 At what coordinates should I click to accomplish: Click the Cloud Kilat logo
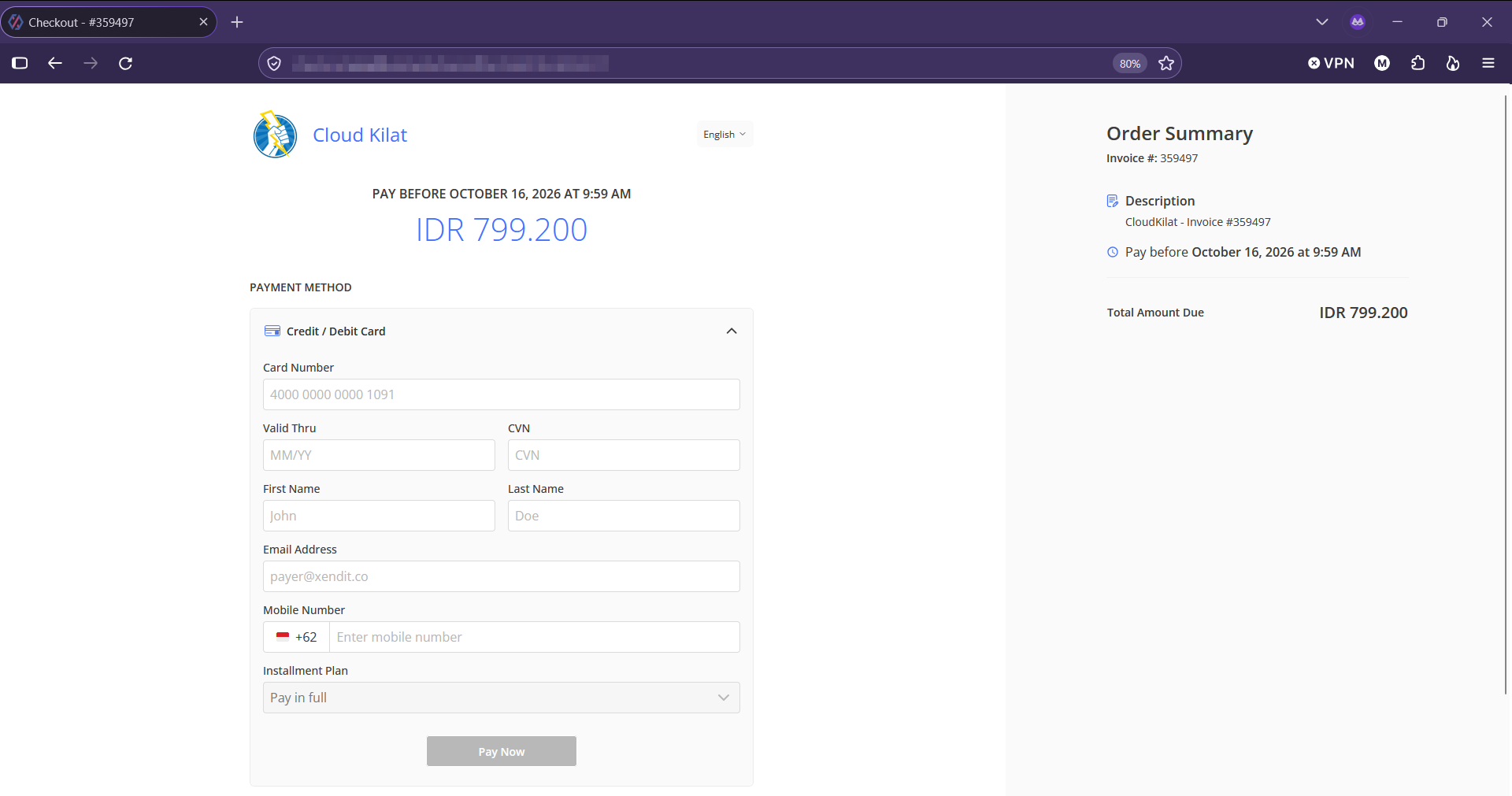coord(275,135)
